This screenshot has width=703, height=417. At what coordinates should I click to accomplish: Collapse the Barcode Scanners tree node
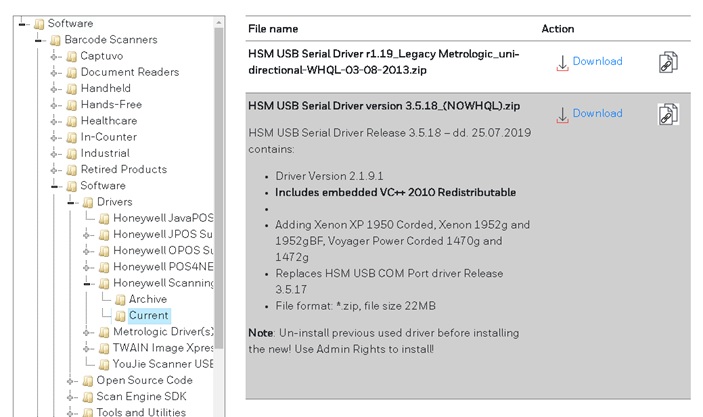point(40,40)
